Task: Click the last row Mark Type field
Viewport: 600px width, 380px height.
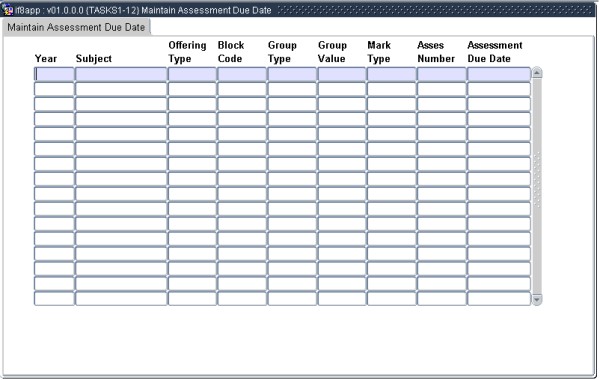Action: 391,298
